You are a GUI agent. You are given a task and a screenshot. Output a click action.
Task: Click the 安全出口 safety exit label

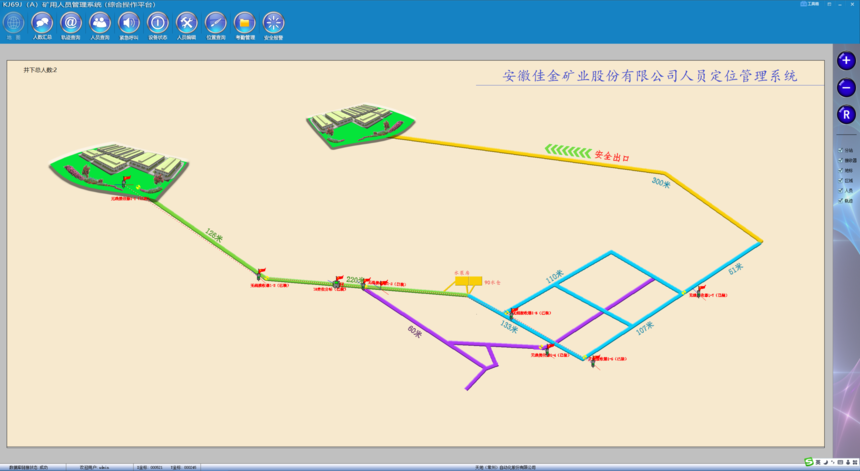pos(612,156)
